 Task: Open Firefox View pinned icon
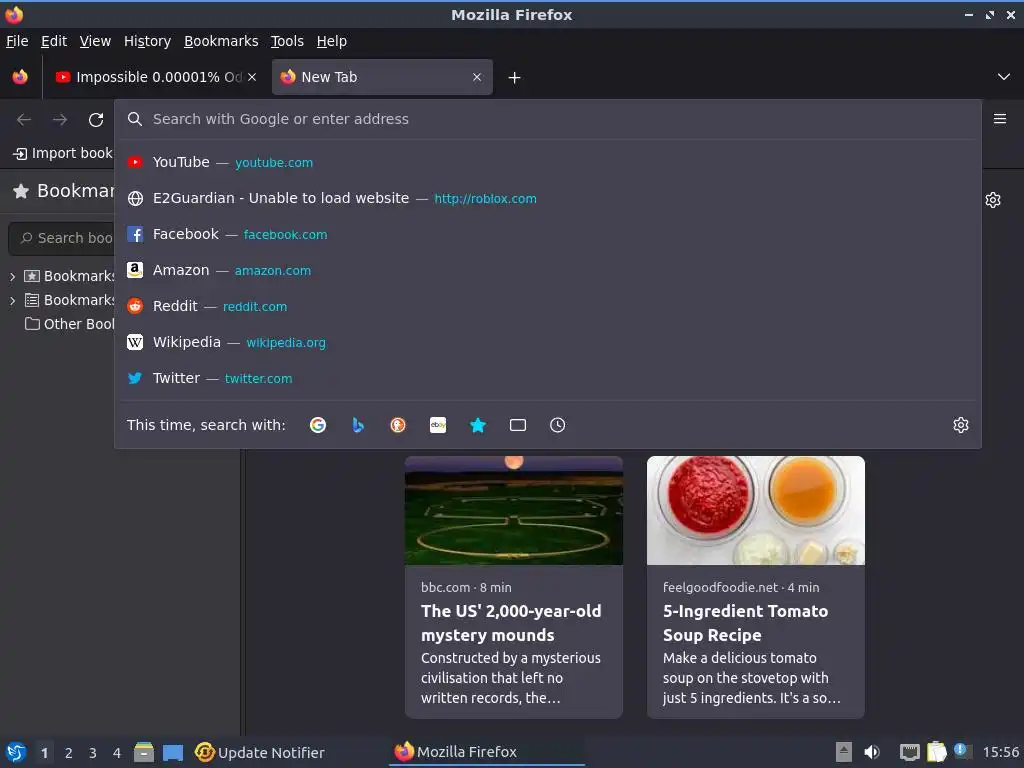(20, 77)
